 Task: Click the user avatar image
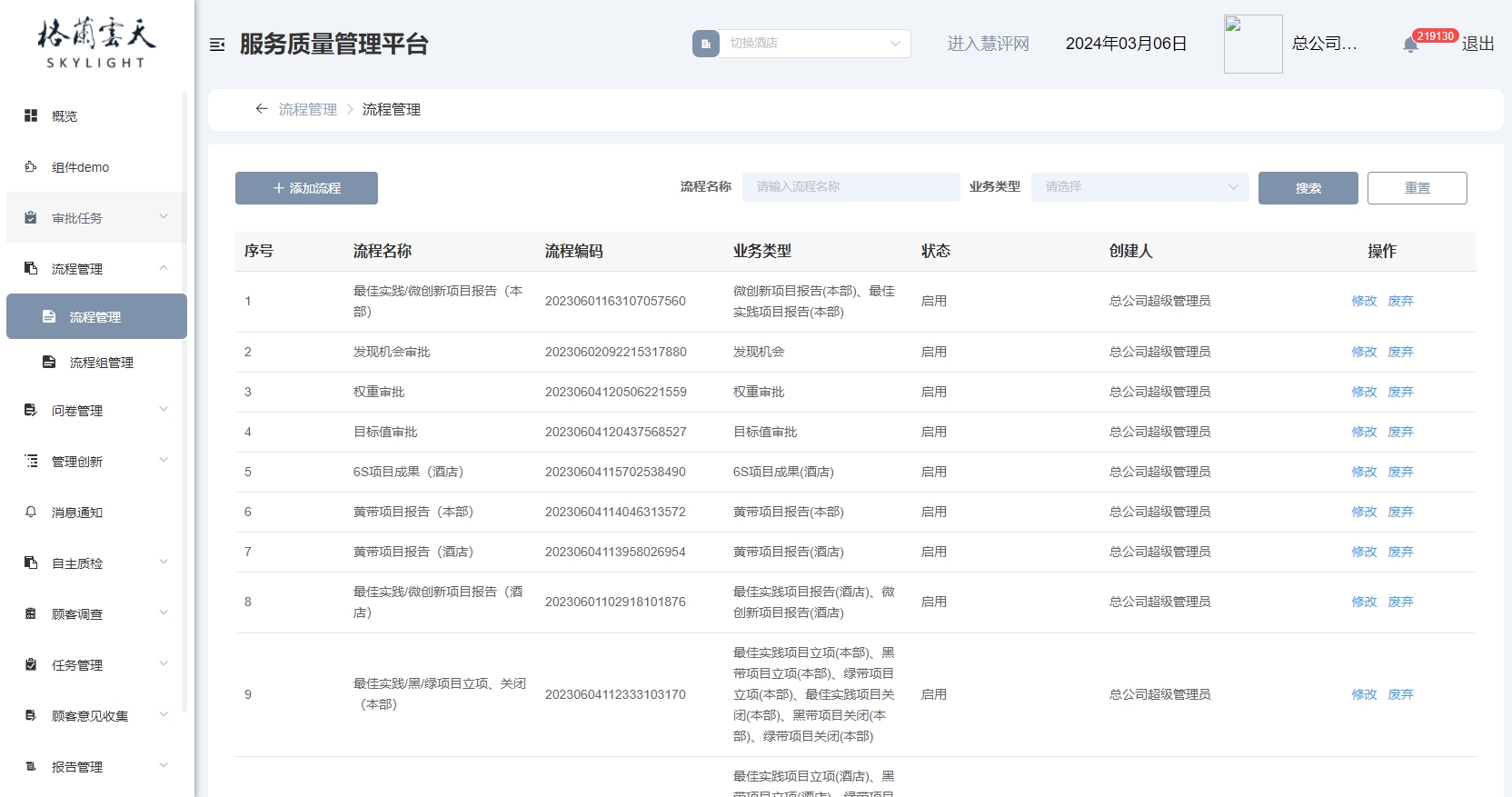point(1253,44)
